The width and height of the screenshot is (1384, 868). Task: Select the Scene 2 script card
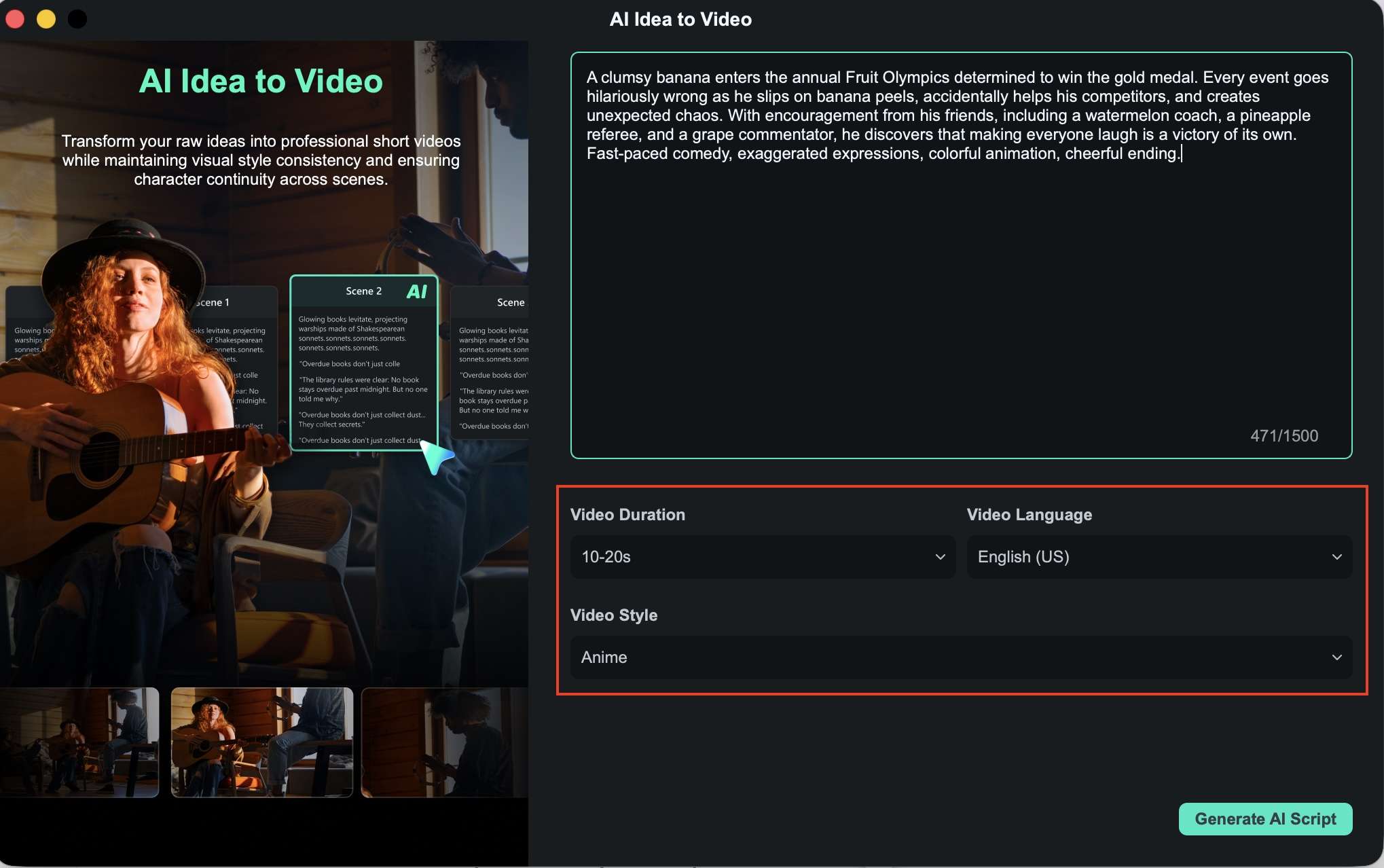coord(363,362)
